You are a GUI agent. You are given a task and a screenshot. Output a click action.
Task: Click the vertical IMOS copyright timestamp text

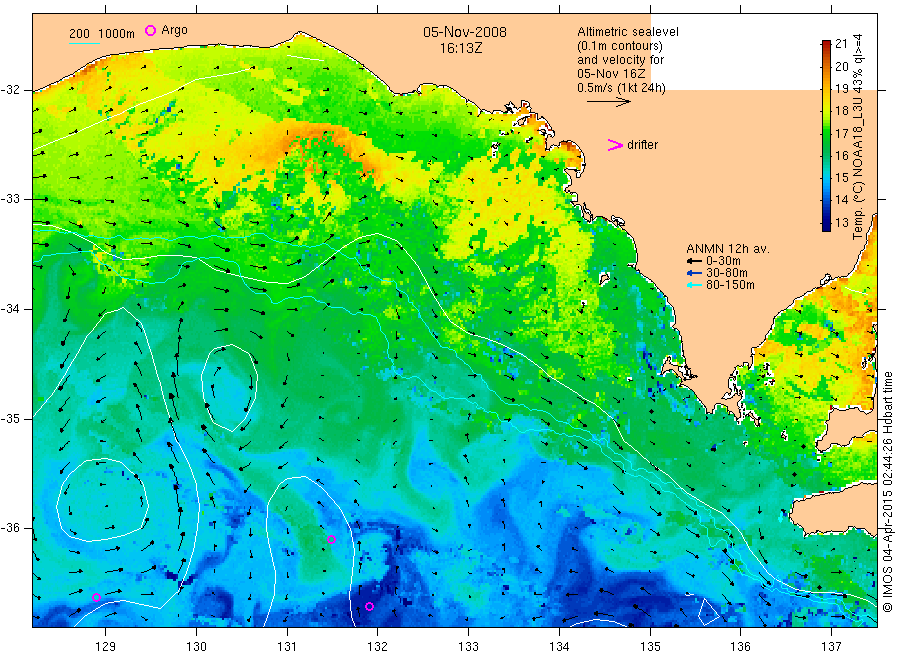click(887, 491)
